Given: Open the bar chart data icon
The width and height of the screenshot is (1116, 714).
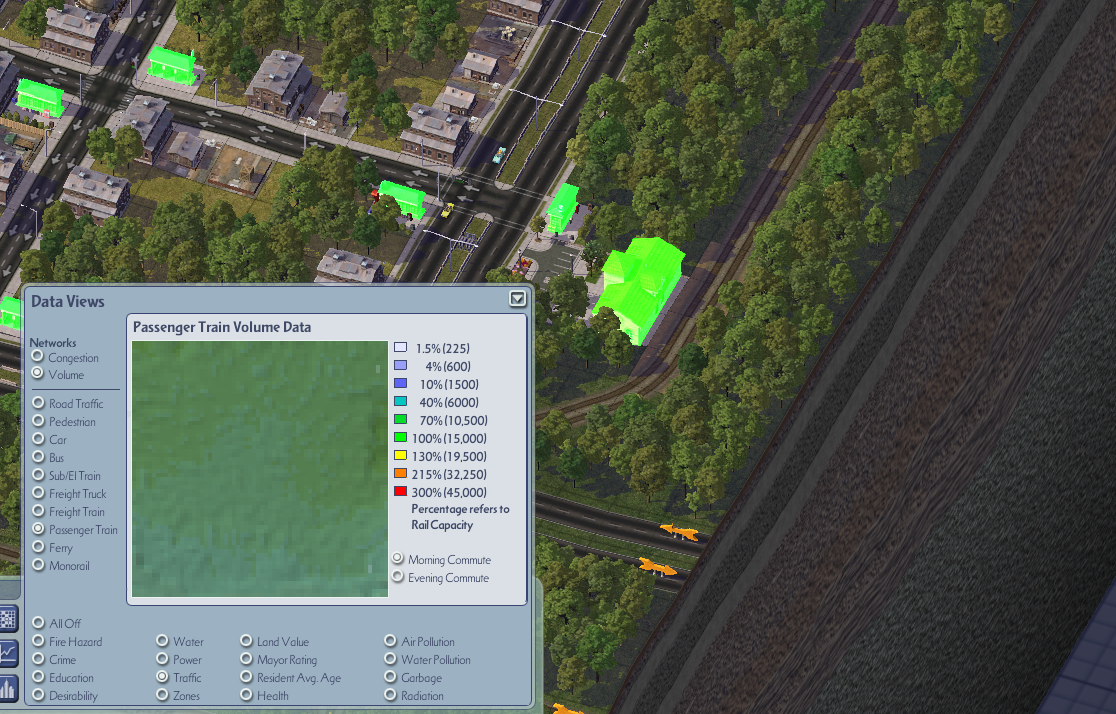Looking at the screenshot, I should (9, 688).
